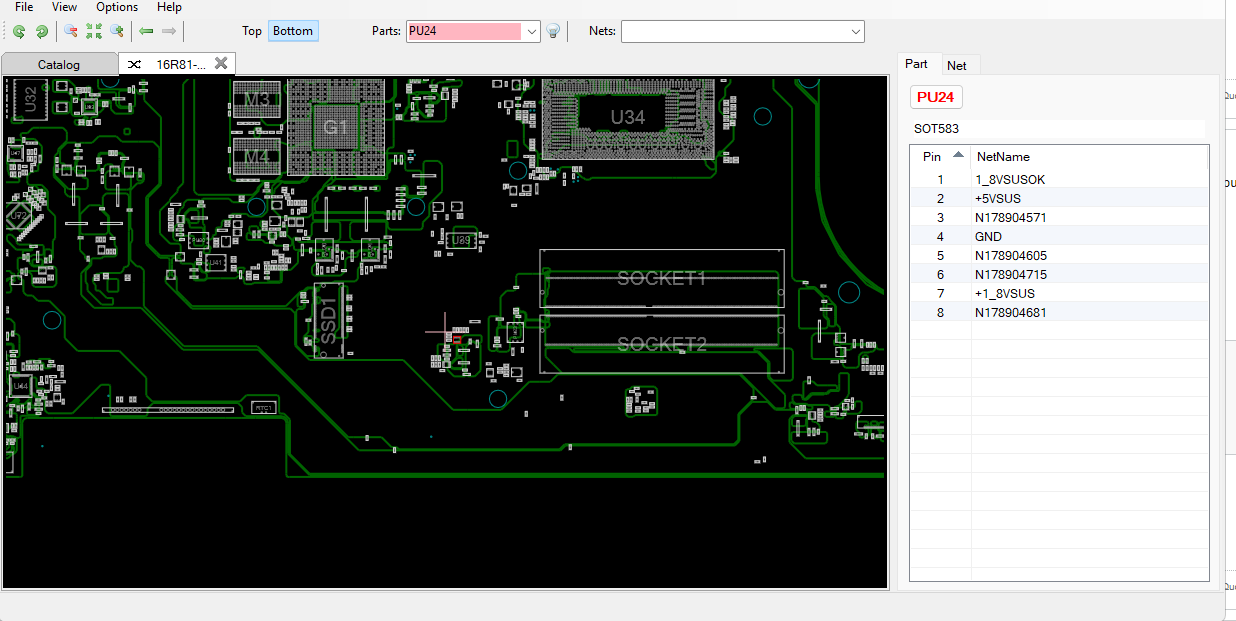The width and height of the screenshot is (1236, 621).
Task: Open the Options menu
Action: [x=117, y=7]
